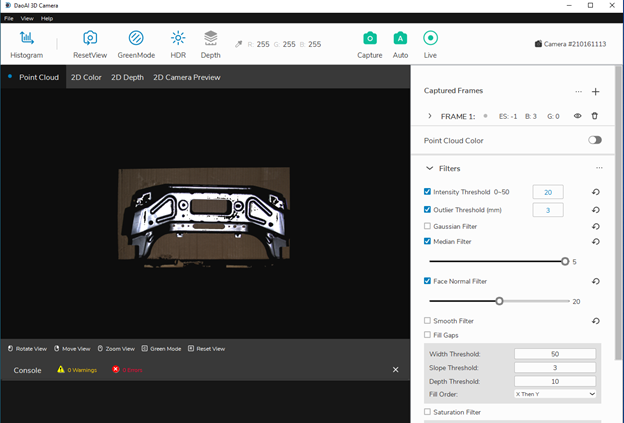Click the ResetView camera icon

click(90, 38)
